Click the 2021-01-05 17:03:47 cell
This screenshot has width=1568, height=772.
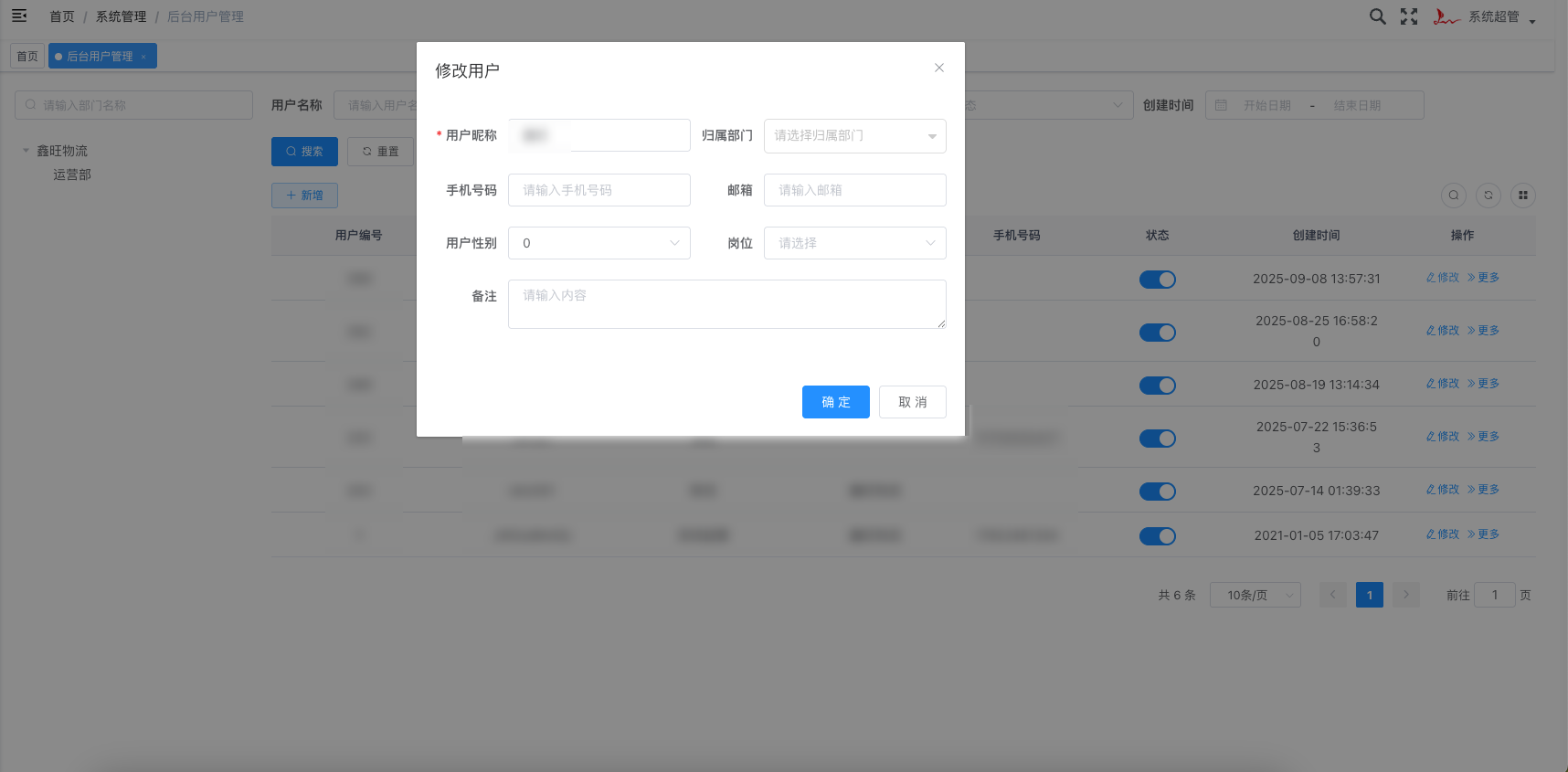(1316, 535)
